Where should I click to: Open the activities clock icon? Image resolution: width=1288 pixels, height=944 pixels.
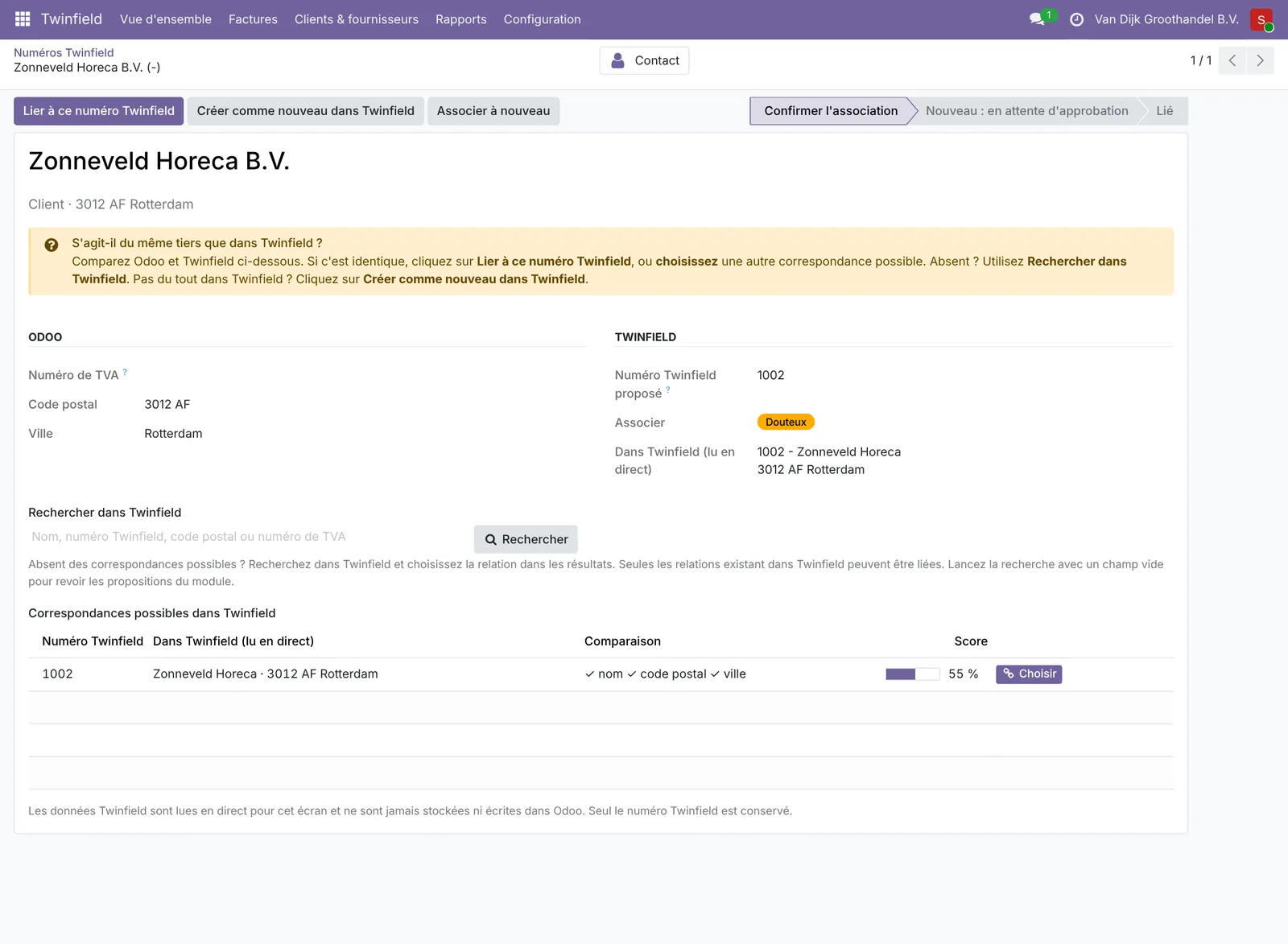click(x=1076, y=19)
